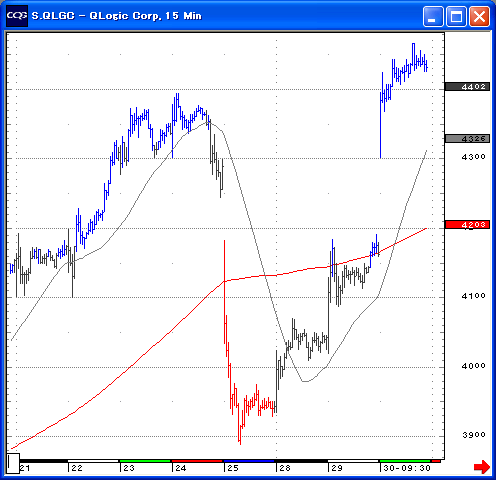Click the red scroll-right arrow at bottom
The height and width of the screenshot is (480, 496).
[x=482, y=467]
